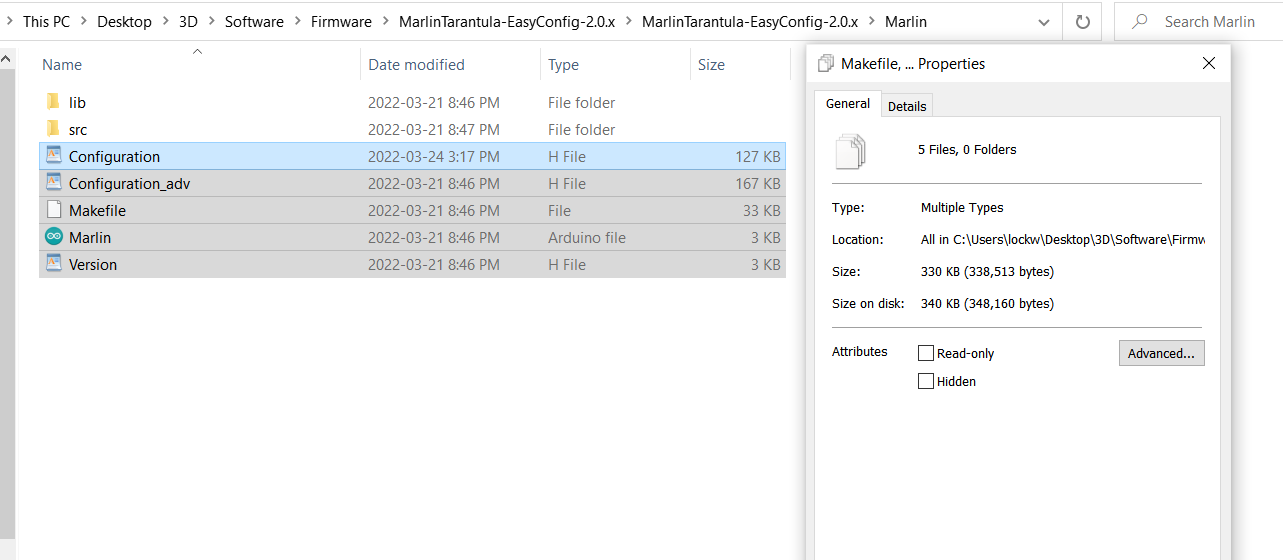
Task: Click the 330 KB size value
Action: tap(987, 271)
